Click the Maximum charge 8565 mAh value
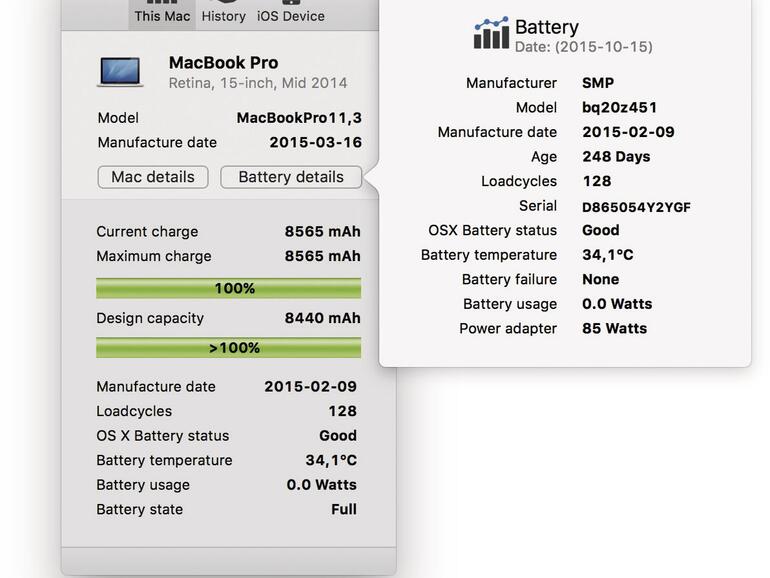This screenshot has width=770, height=578. click(x=323, y=256)
